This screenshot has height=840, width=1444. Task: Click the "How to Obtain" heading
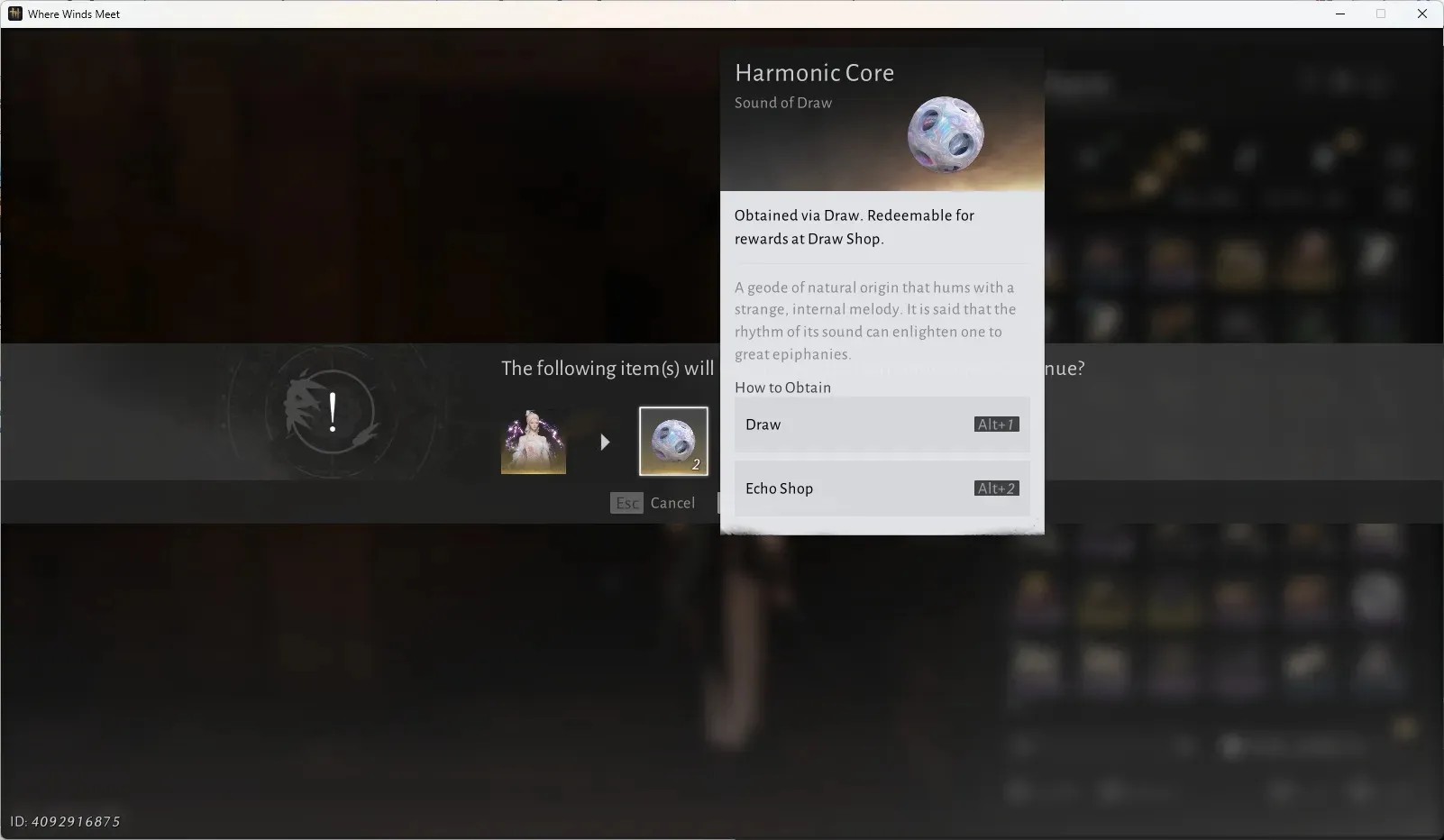tap(782, 388)
